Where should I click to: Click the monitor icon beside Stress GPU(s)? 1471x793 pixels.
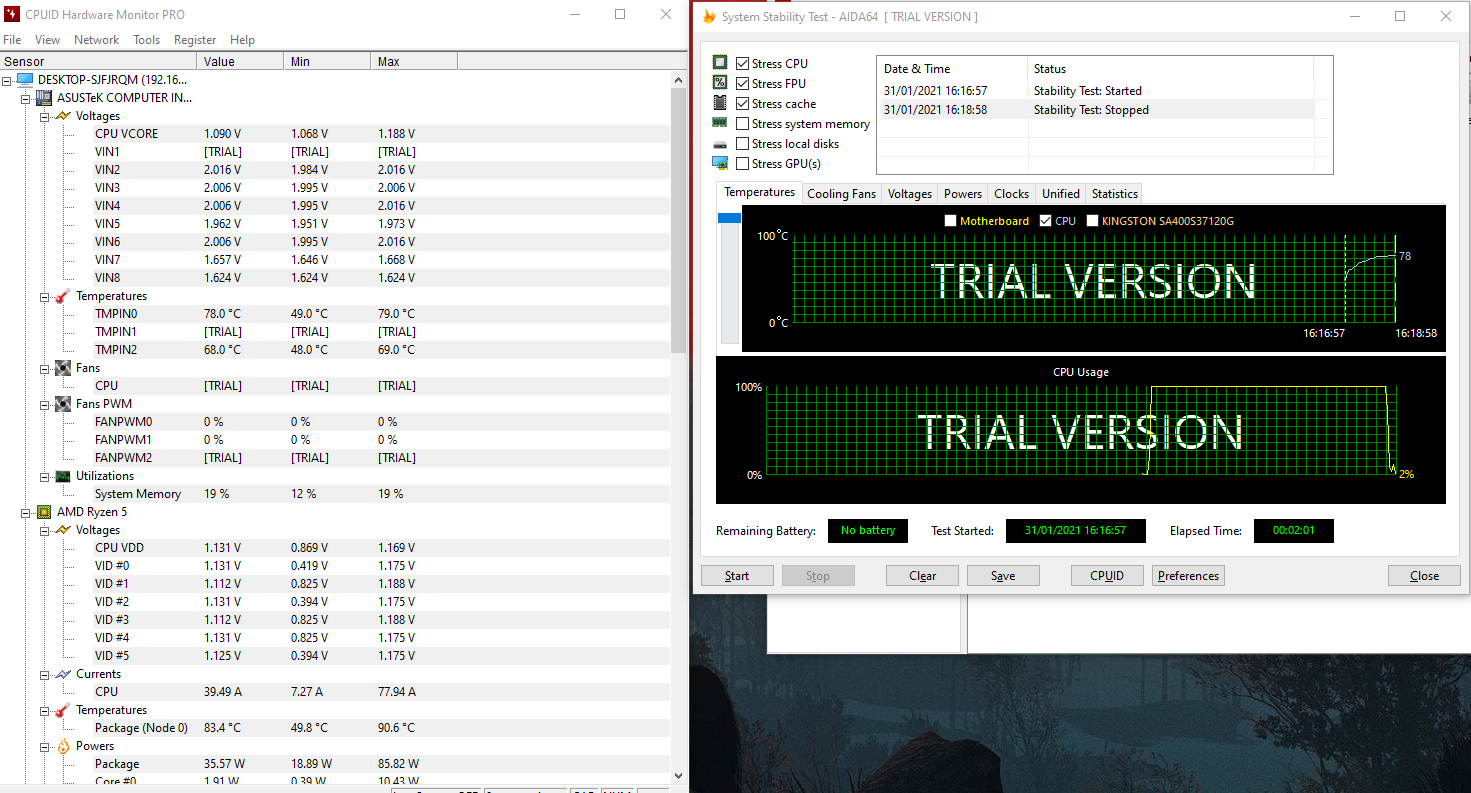720,163
